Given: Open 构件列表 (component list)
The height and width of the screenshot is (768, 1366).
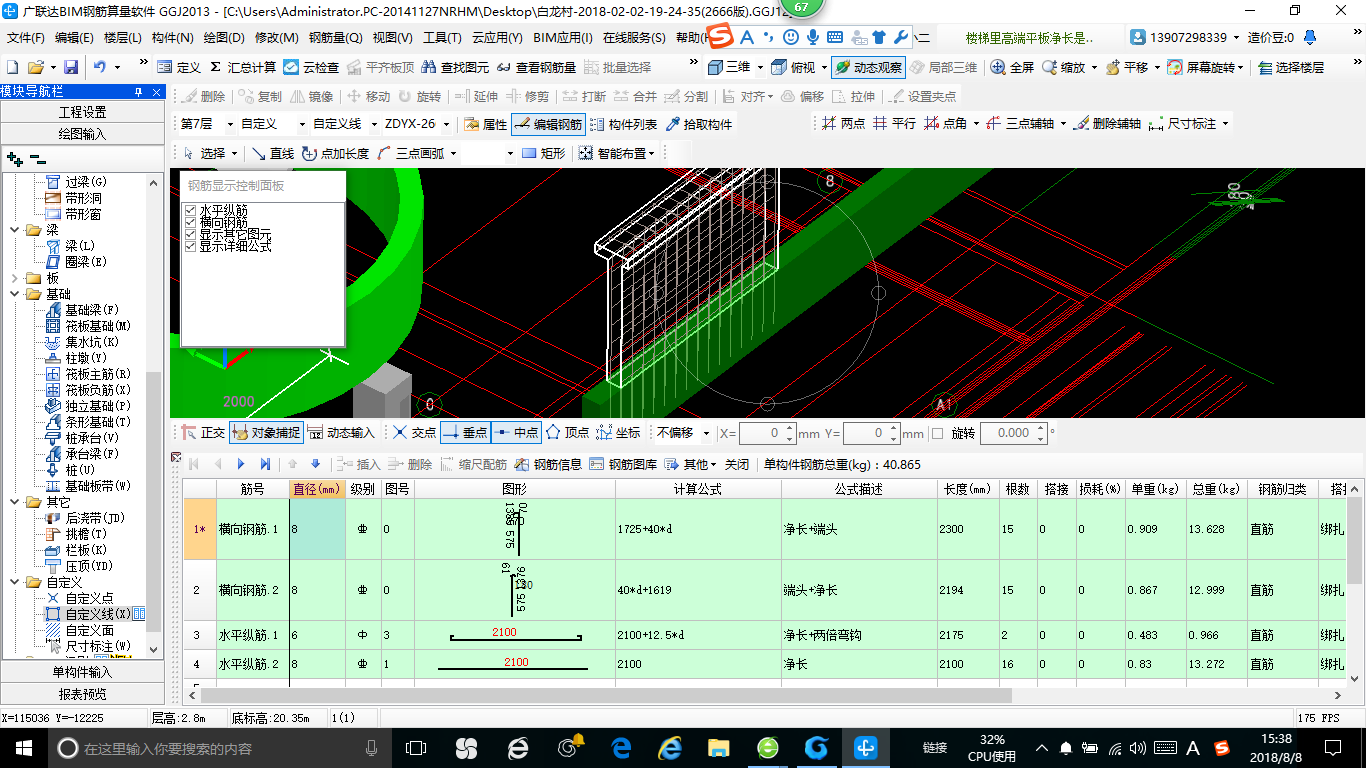Looking at the screenshot, I should click(x=624, y=124).
